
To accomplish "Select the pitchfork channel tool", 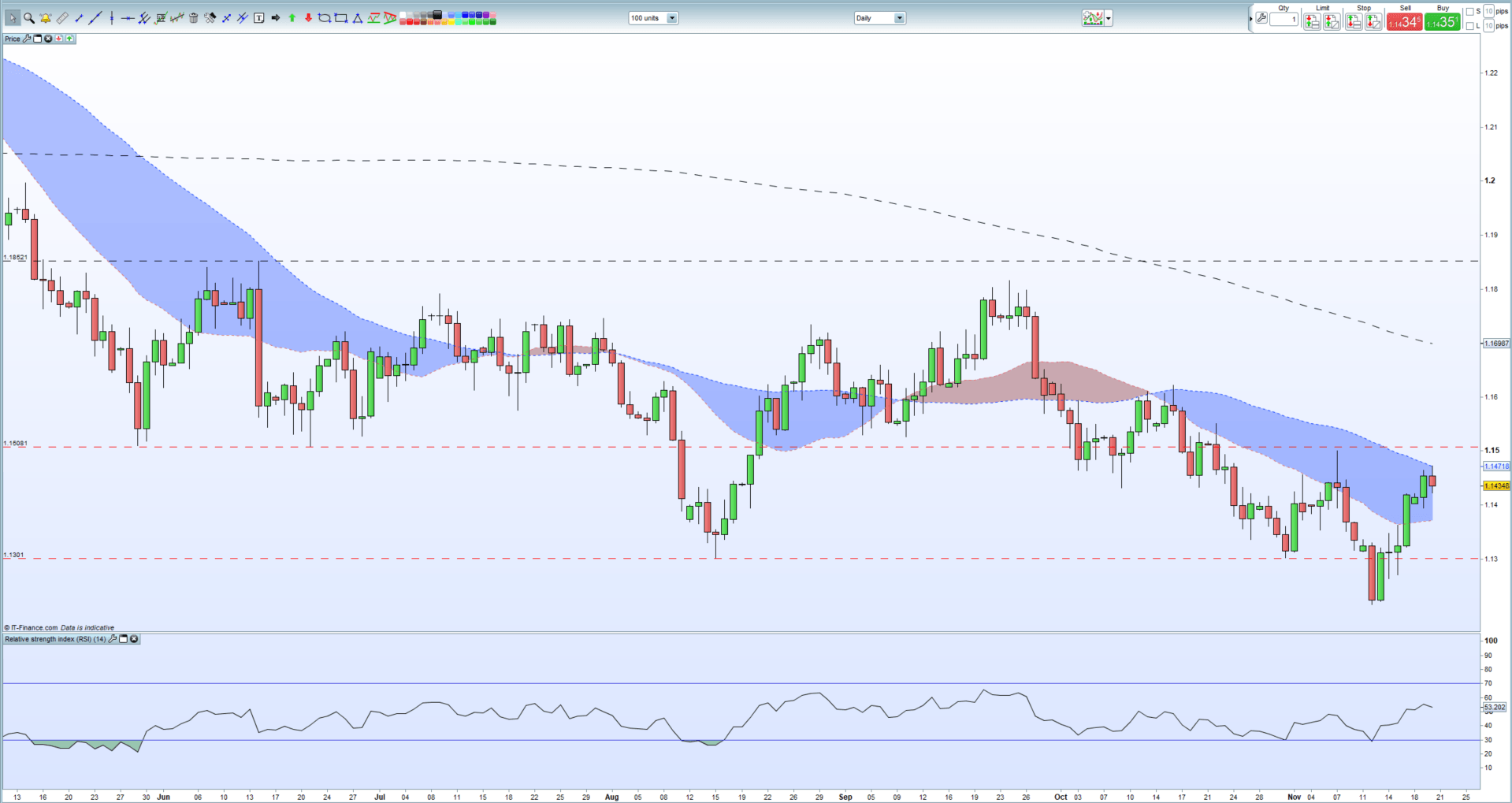I will [x=144, y=18].
